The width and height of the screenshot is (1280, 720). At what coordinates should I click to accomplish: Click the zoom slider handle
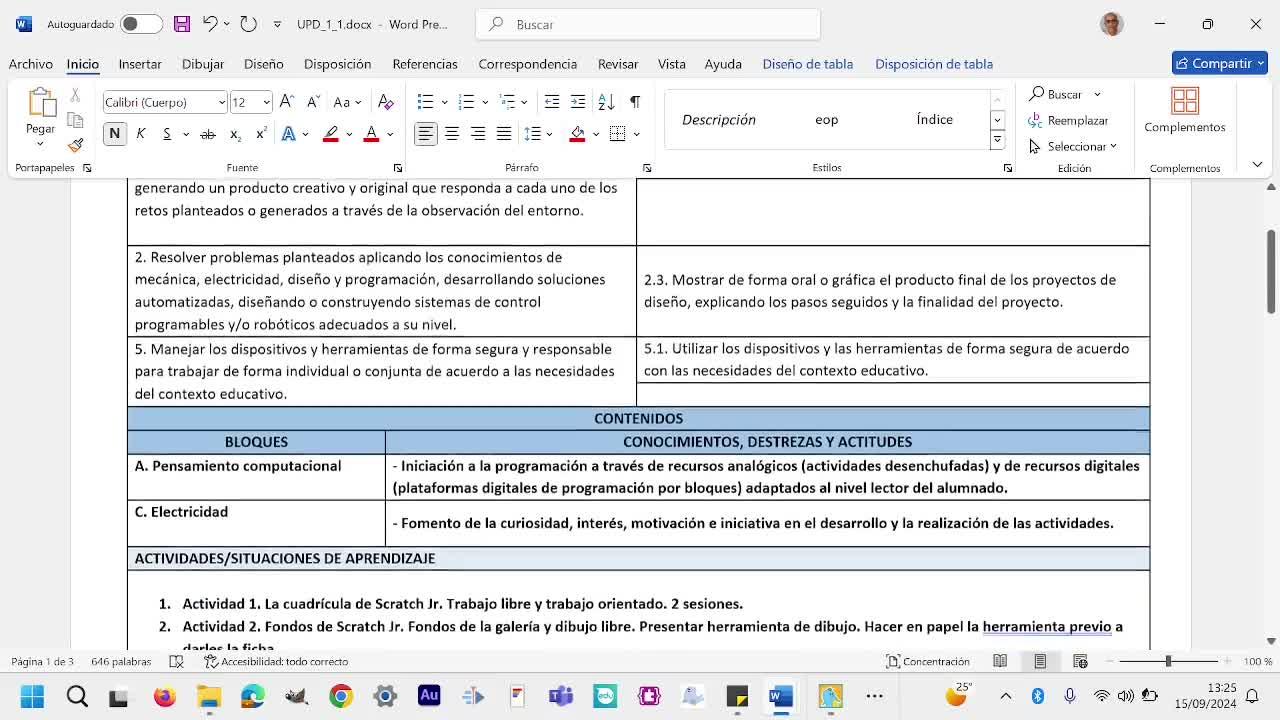click(1168, 661)
